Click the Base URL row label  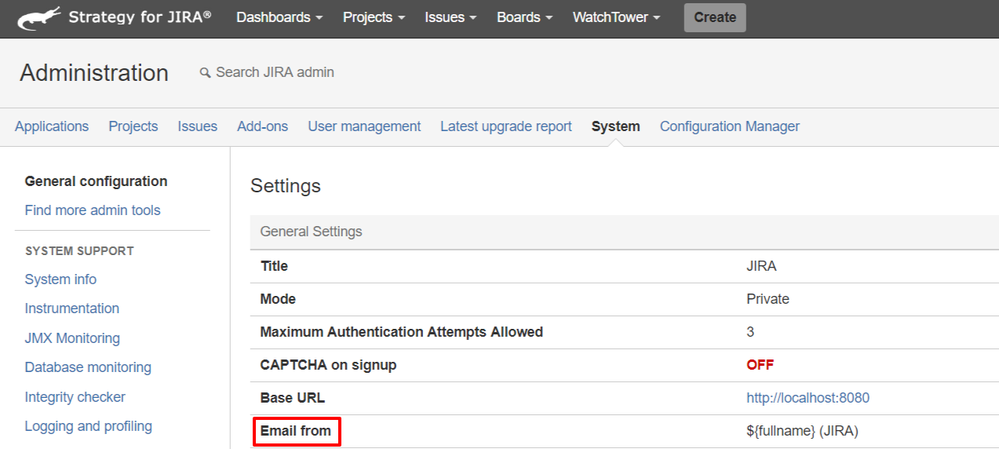[292, 398]
